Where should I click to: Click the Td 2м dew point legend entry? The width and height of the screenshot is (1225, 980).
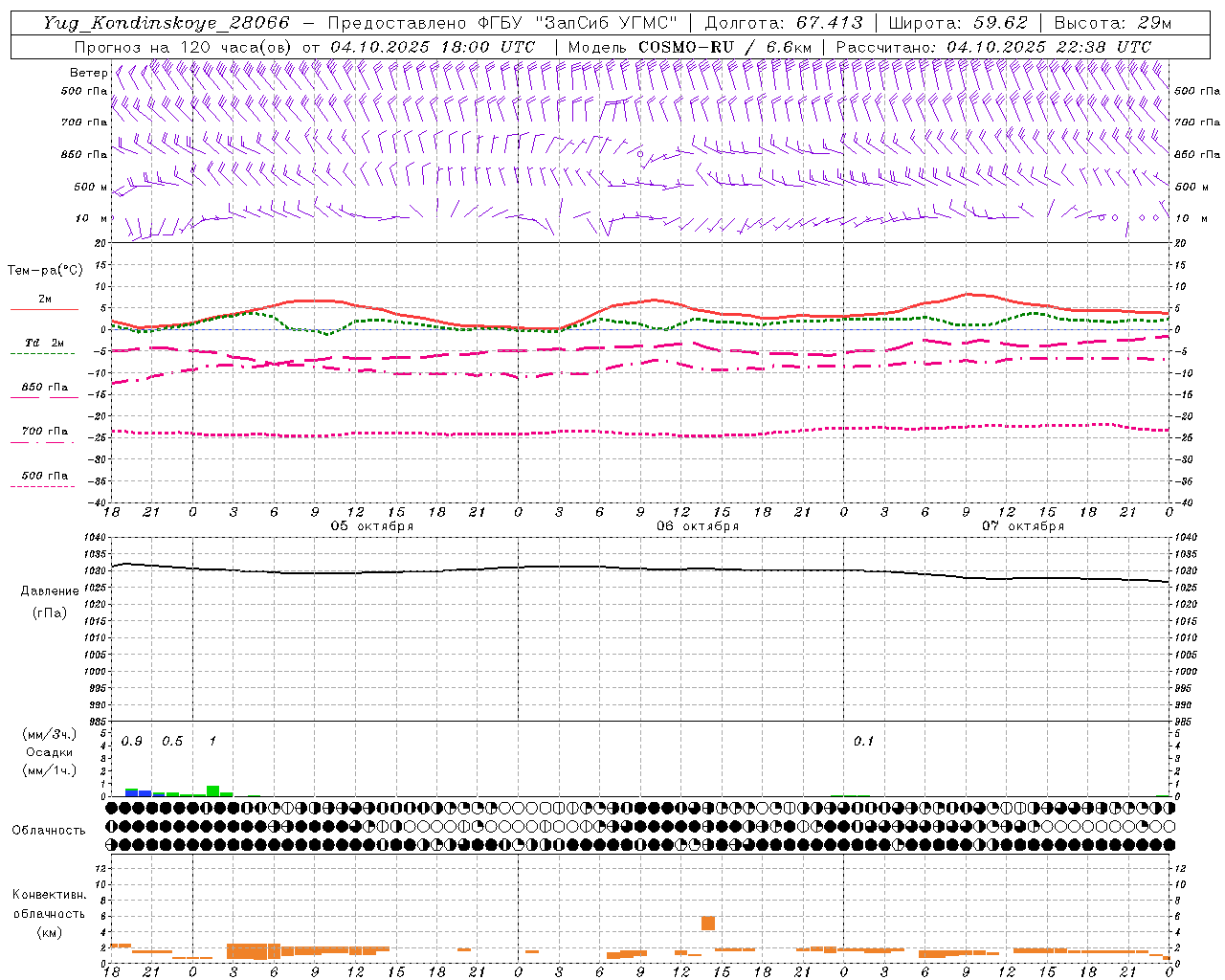point(44,345)
